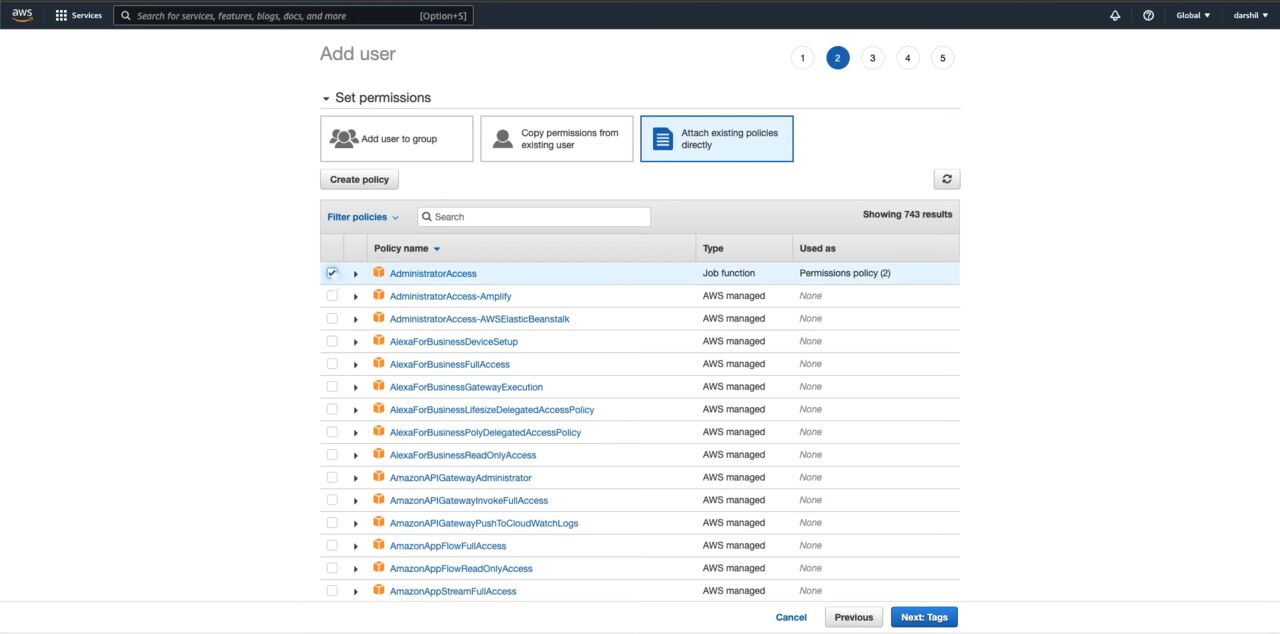1280x634 pixels.
Task: Click the AdministratorAccess-AWSElasticBeanstalk policy box icon
Action: pyautogui.click(x=379, y=318)
